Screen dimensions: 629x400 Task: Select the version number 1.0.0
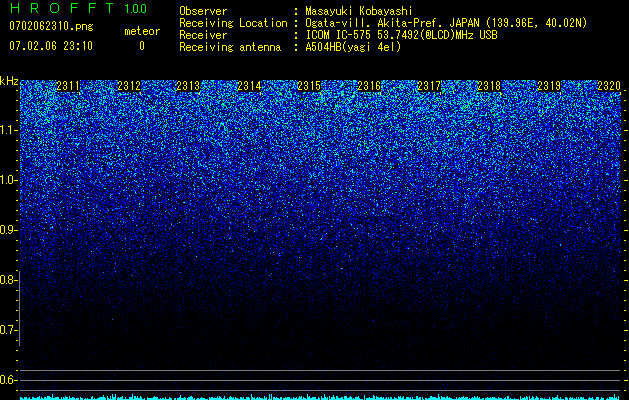[136, 9]
